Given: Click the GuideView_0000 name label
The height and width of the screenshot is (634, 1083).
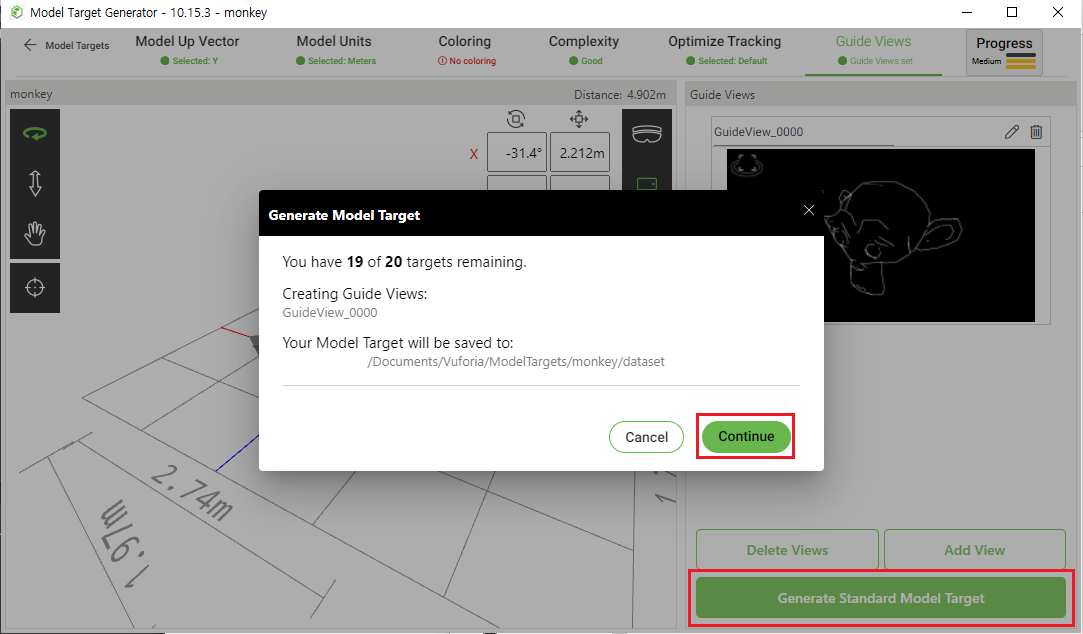Looking at the screenshot, I should [758, 132].
